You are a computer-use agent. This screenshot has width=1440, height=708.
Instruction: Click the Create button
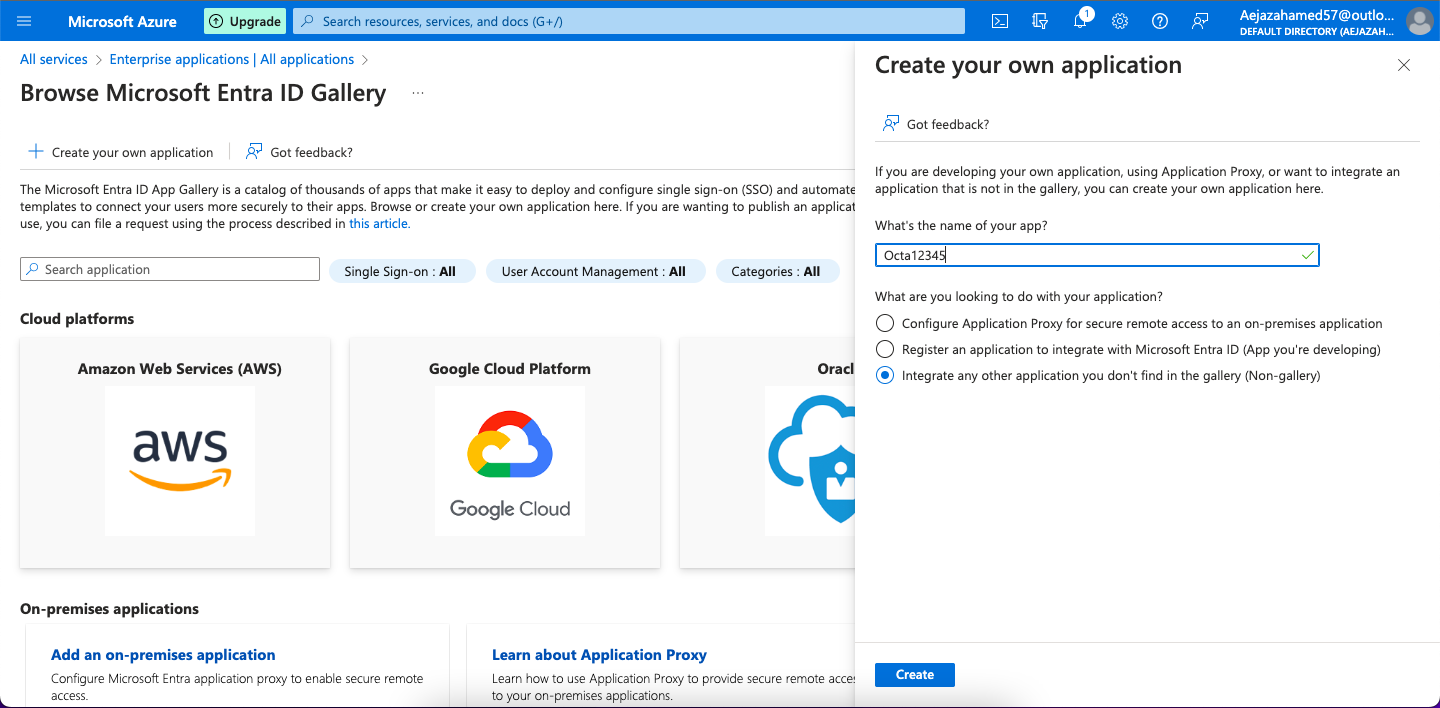pyautogui.click(x=915, y=675)
